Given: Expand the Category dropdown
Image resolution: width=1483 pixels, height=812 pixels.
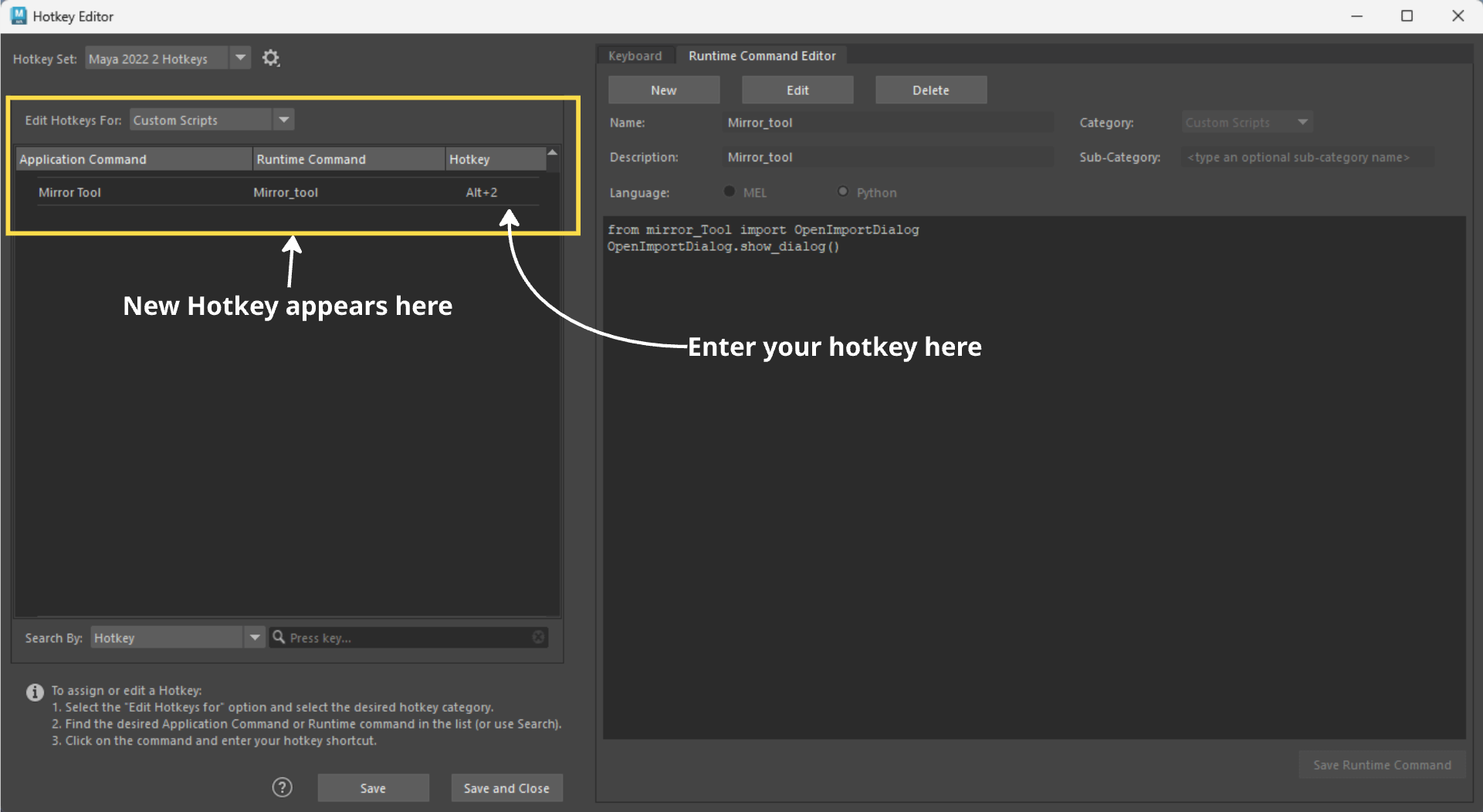Looking at the screenshot, I should point(1302,122).
